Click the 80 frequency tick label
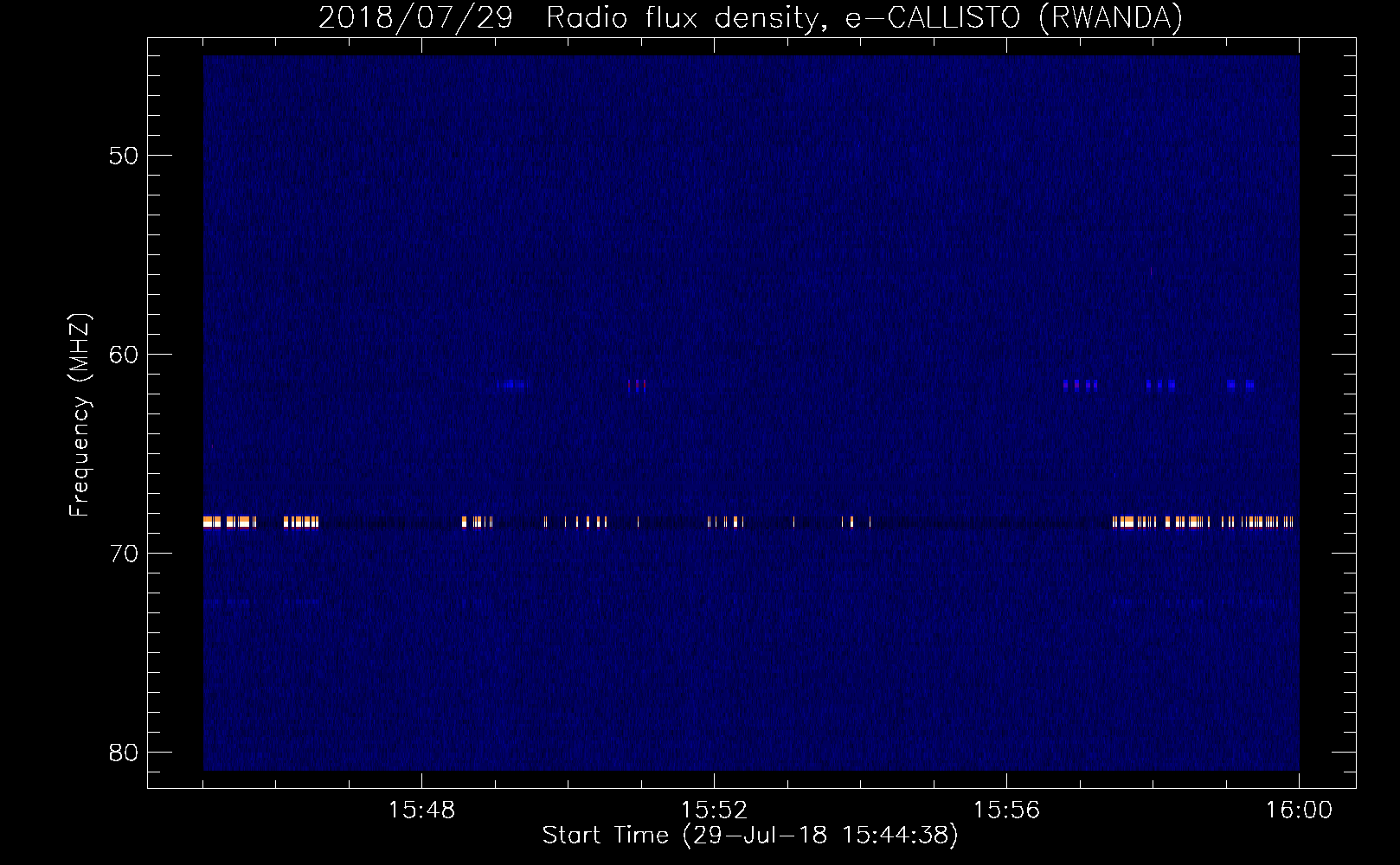 tap(124, 753)
